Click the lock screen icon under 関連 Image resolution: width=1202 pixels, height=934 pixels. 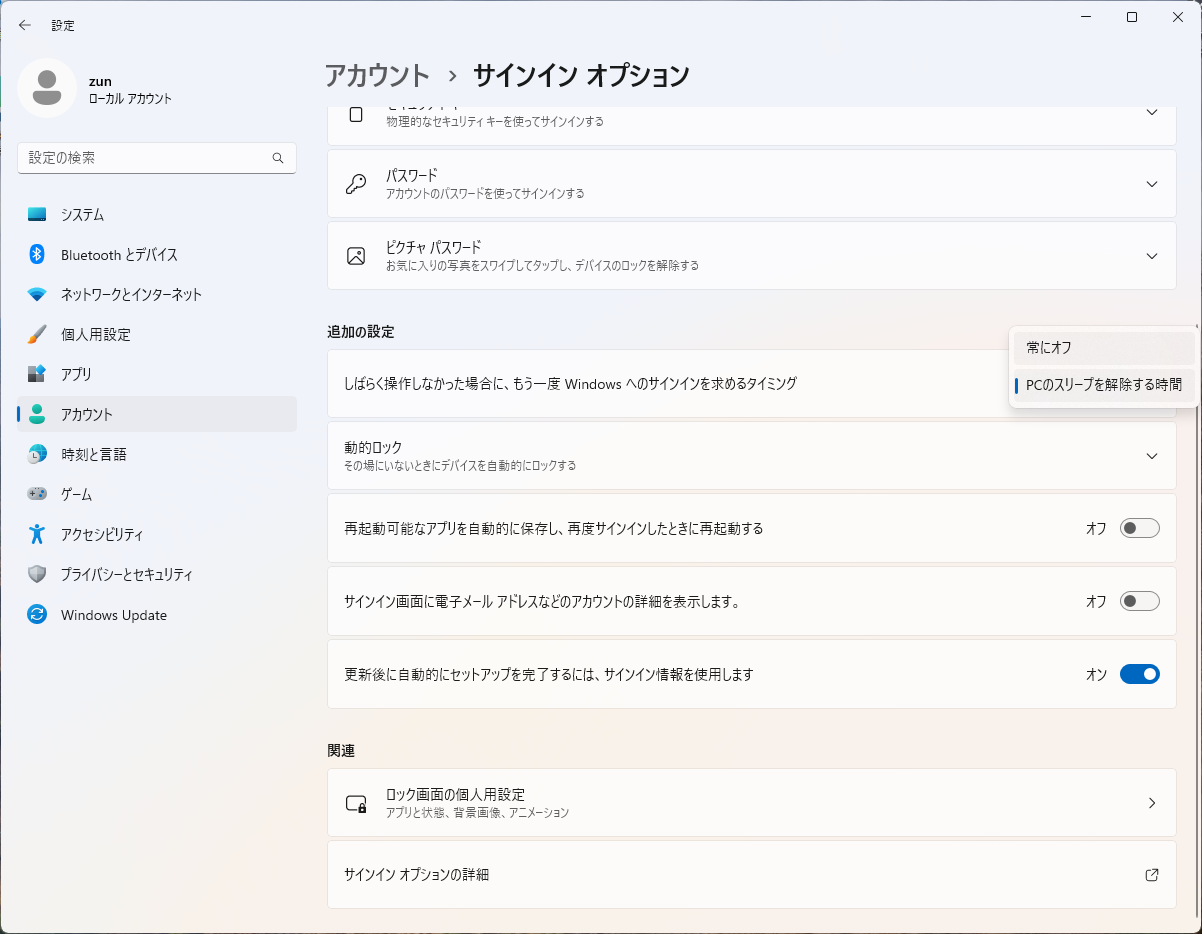[x=356, y=803]
